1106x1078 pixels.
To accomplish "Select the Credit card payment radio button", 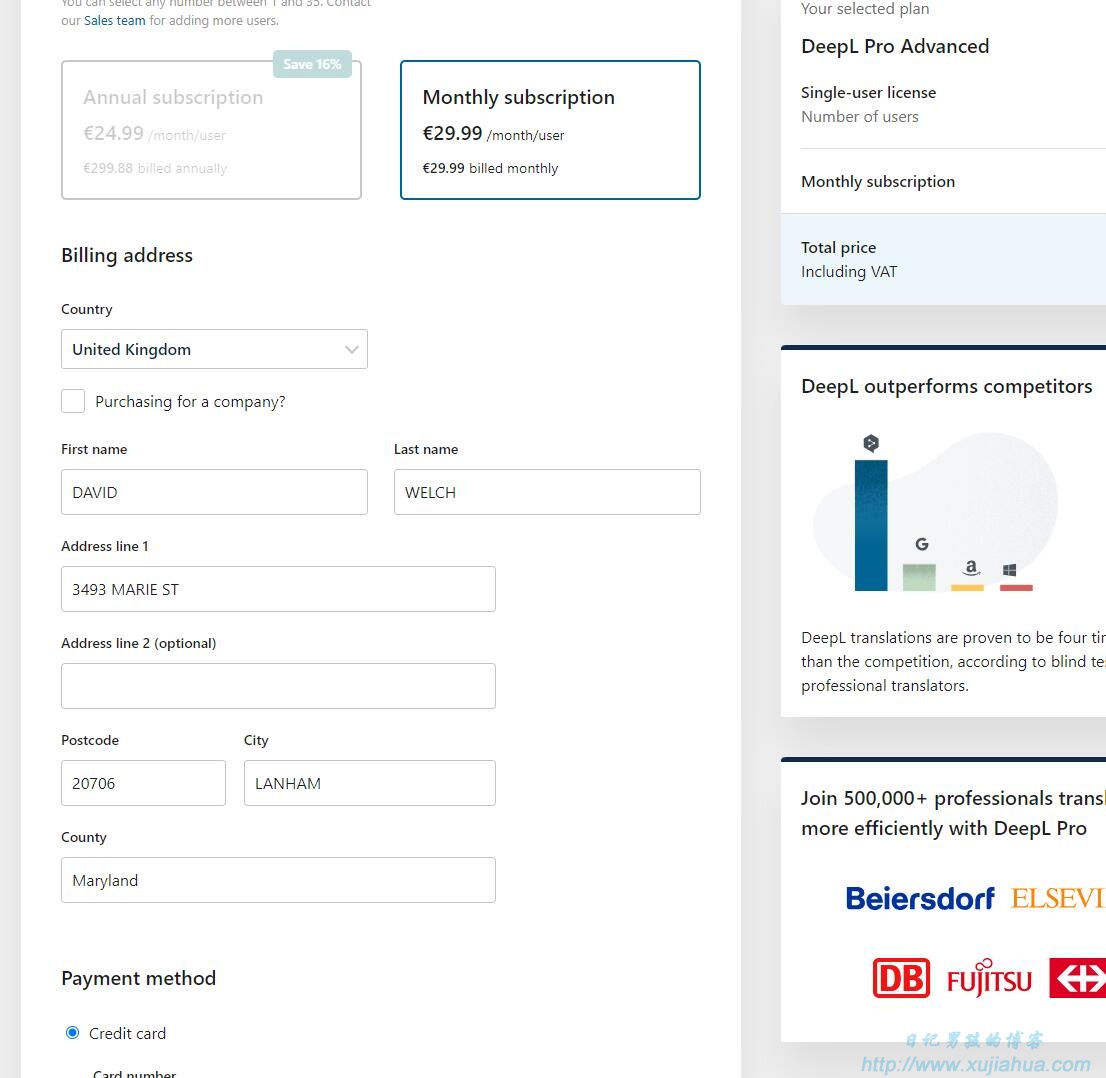I will tap(73, 1033).
